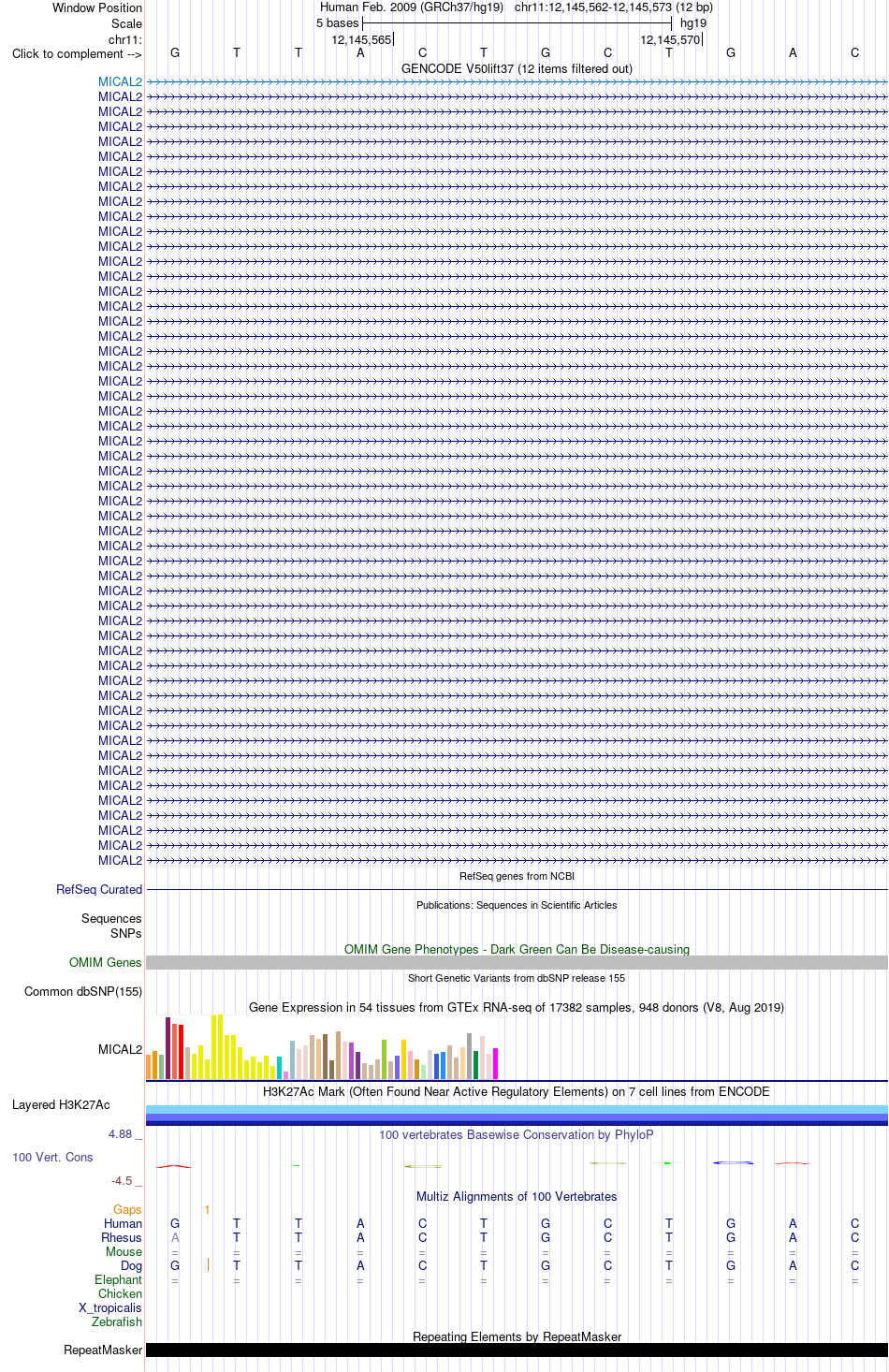Viewport: 889px width, 1372px height.
Task: Open 'Repeating Elements by RepeatMasker' title
Action: [517, 1336]
